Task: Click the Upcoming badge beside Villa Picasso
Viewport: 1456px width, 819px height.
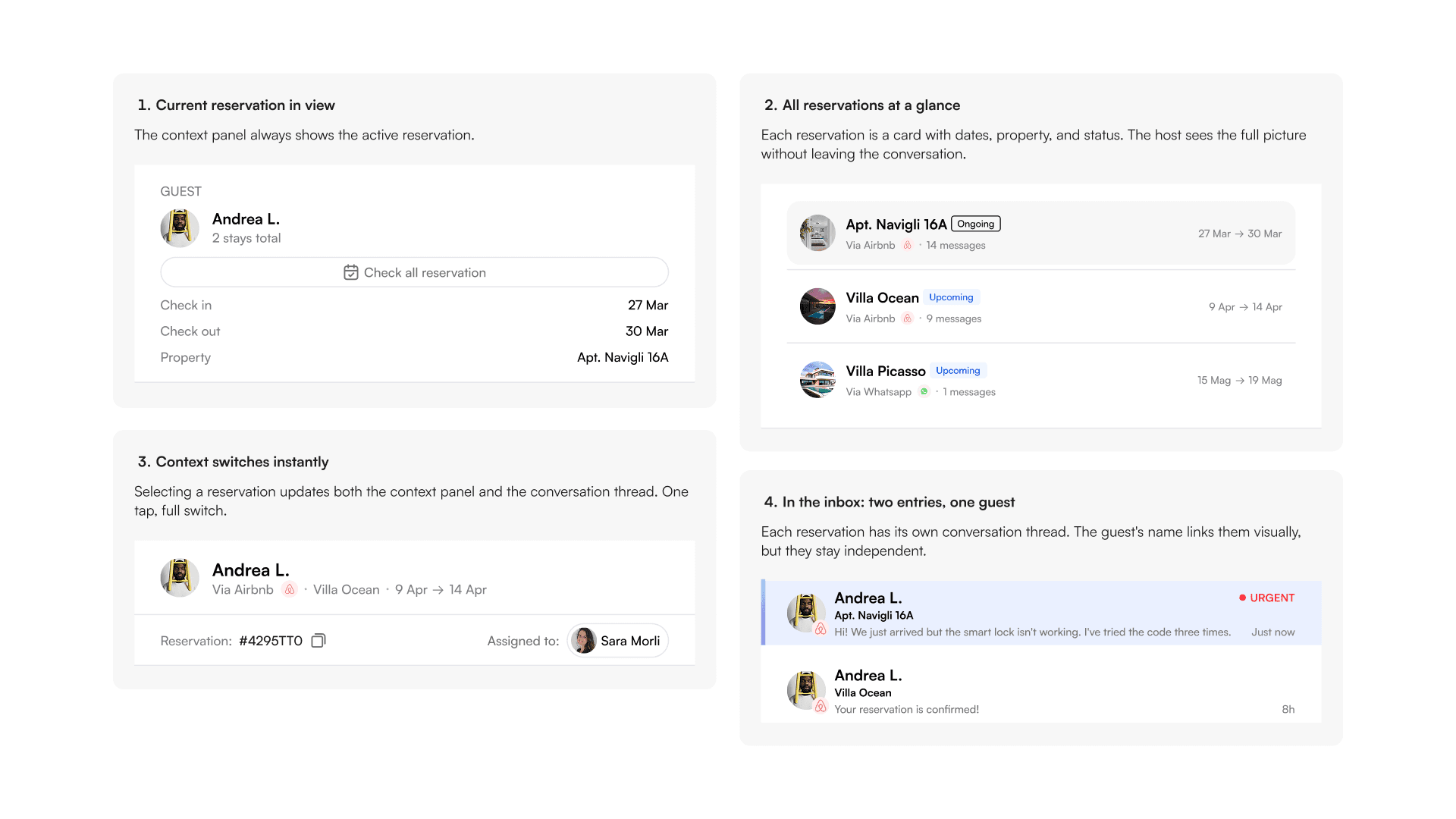Action: (958, 371)
